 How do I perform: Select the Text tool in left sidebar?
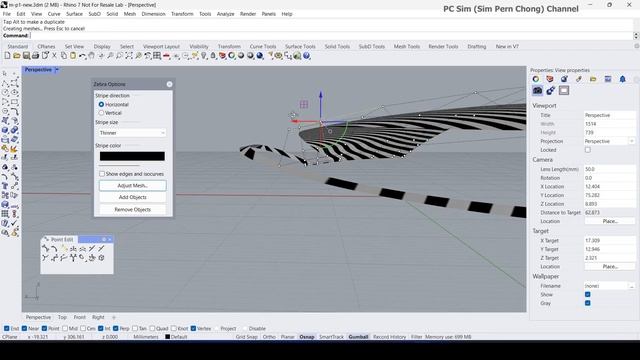5,186
